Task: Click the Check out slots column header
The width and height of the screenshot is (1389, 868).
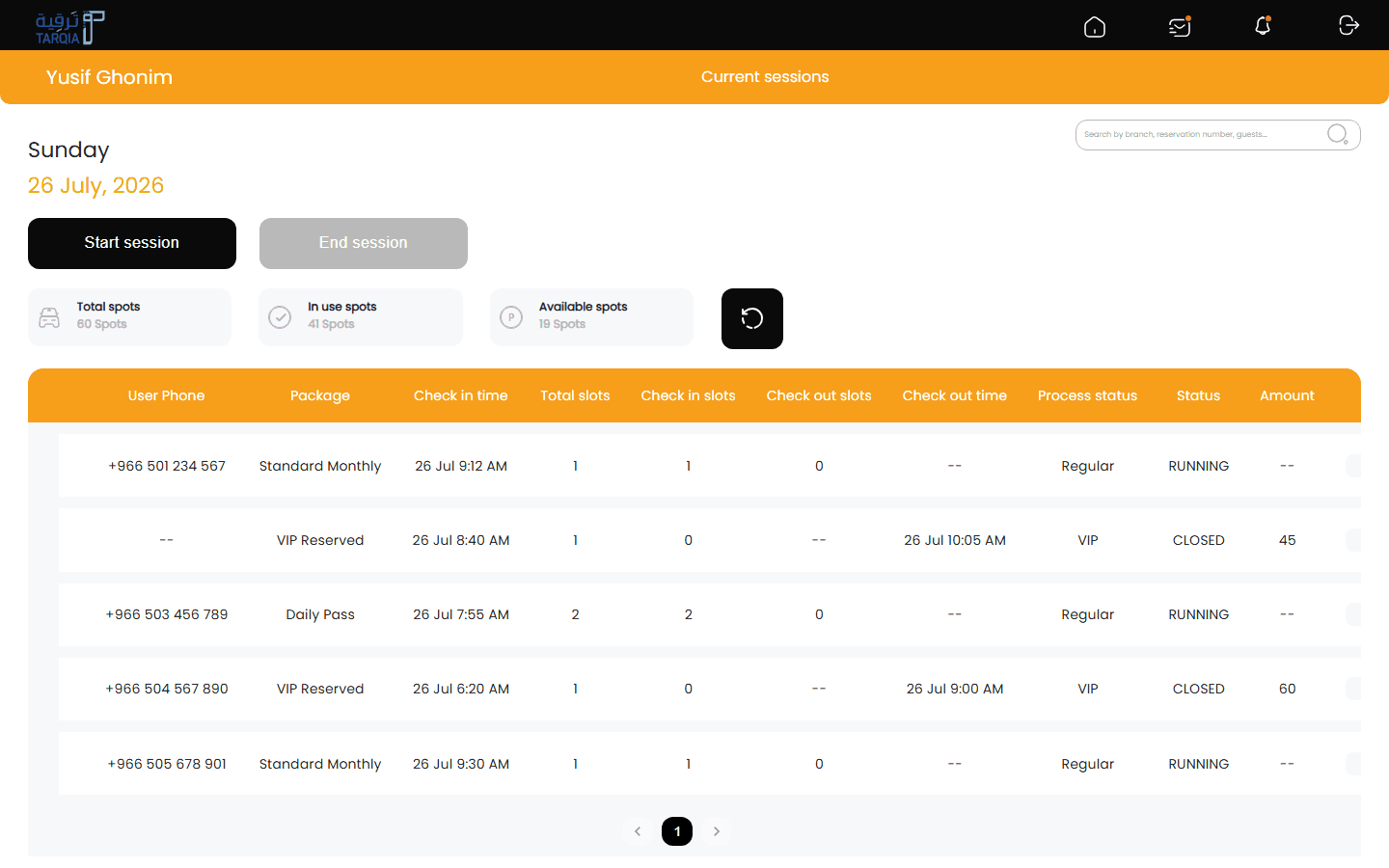Action: tap(819, 395)
